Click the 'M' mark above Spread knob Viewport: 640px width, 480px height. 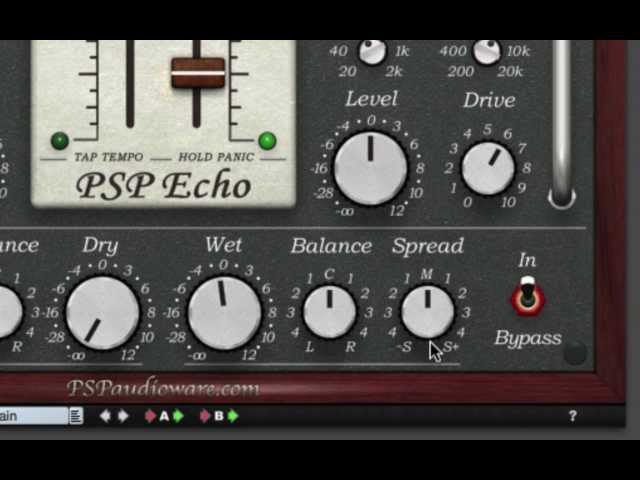[427, 274]
